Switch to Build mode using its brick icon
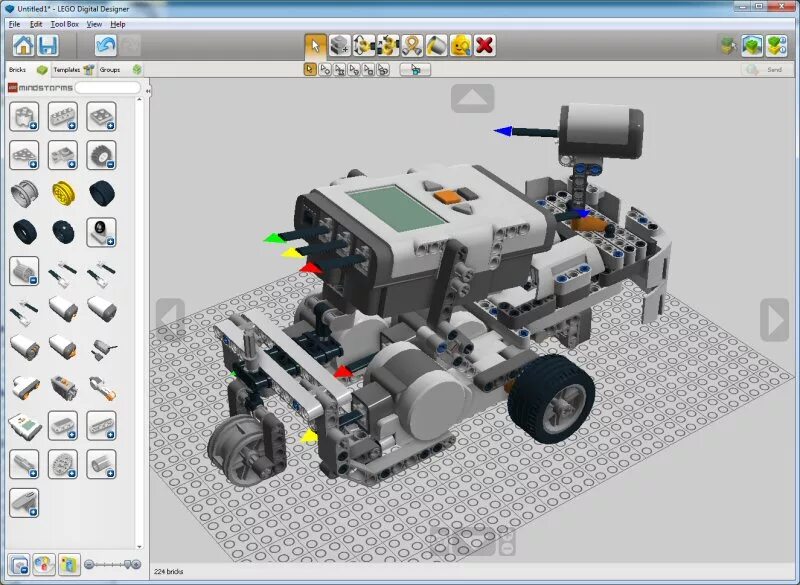 [x=729, y=45]
